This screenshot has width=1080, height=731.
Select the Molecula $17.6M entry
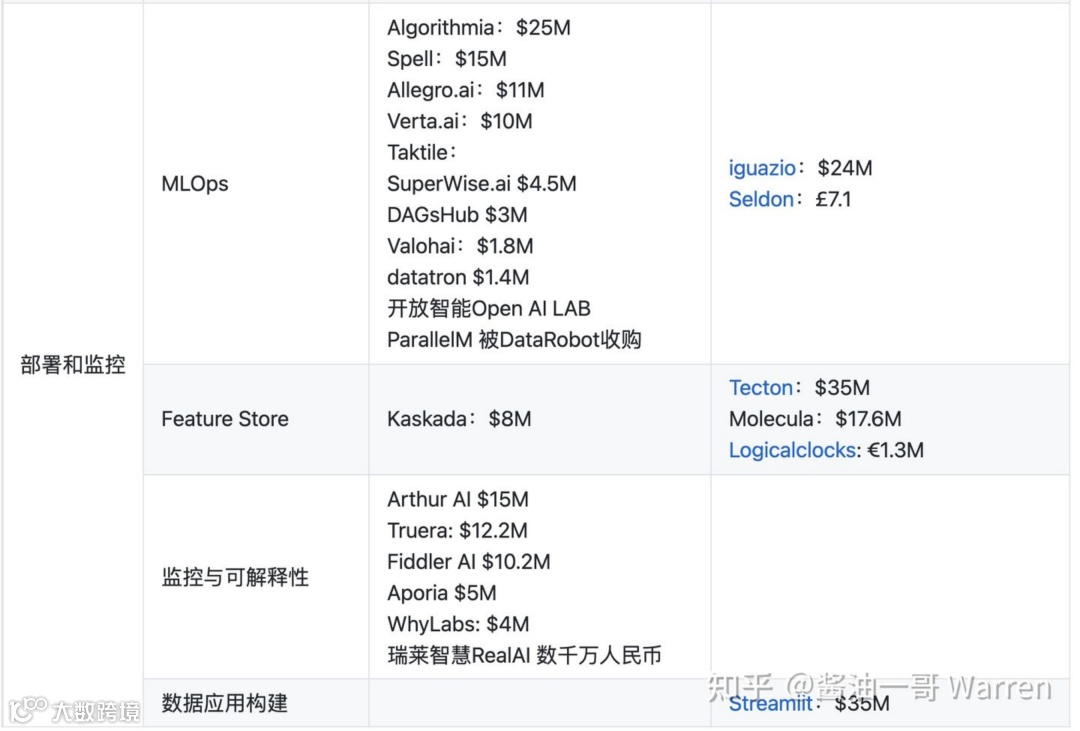[x=815, y=419]
